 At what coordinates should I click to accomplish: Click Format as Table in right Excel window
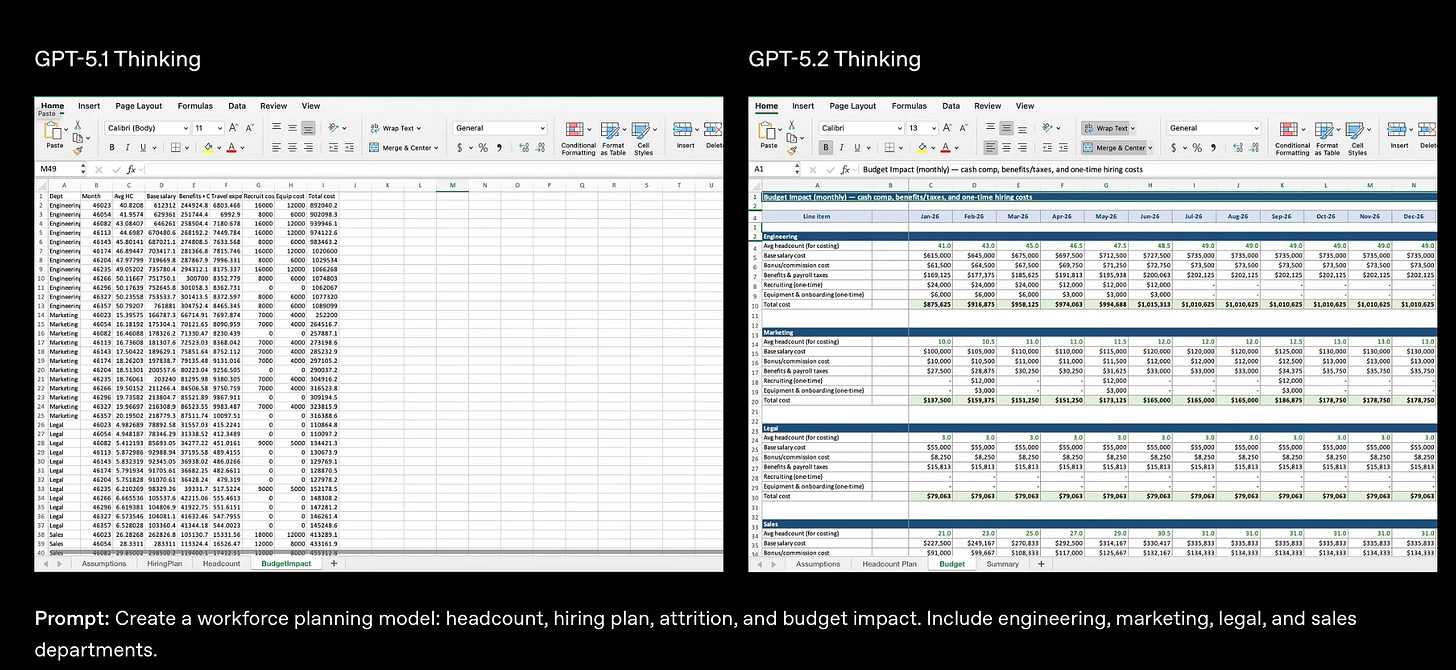1327,138
